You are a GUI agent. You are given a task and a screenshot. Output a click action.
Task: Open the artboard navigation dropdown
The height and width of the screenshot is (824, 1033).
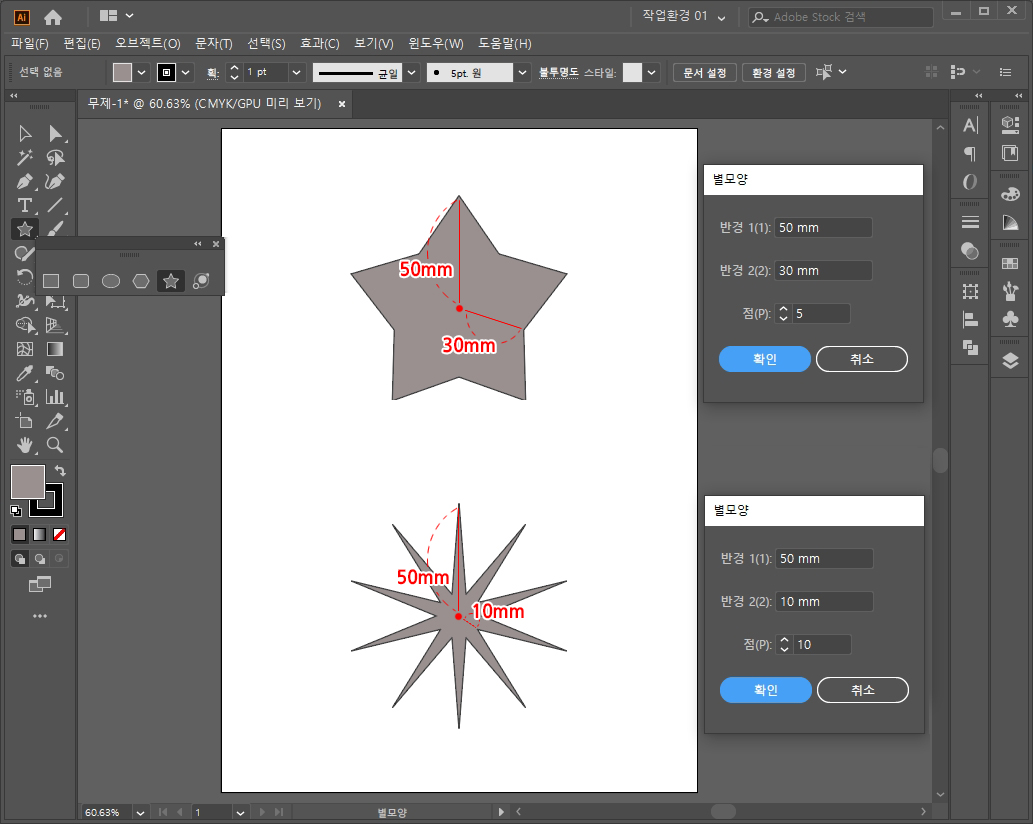(x=240, y=812)
